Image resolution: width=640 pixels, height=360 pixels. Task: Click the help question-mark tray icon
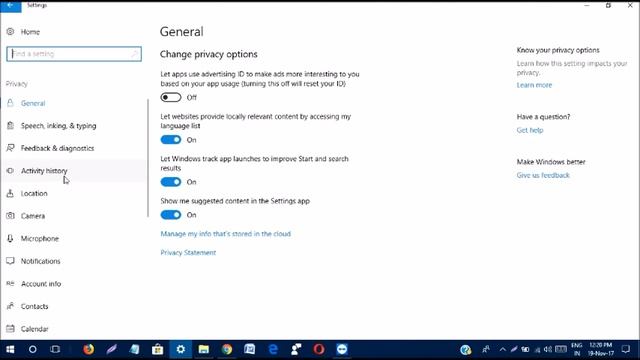click(x=466, y=350)
